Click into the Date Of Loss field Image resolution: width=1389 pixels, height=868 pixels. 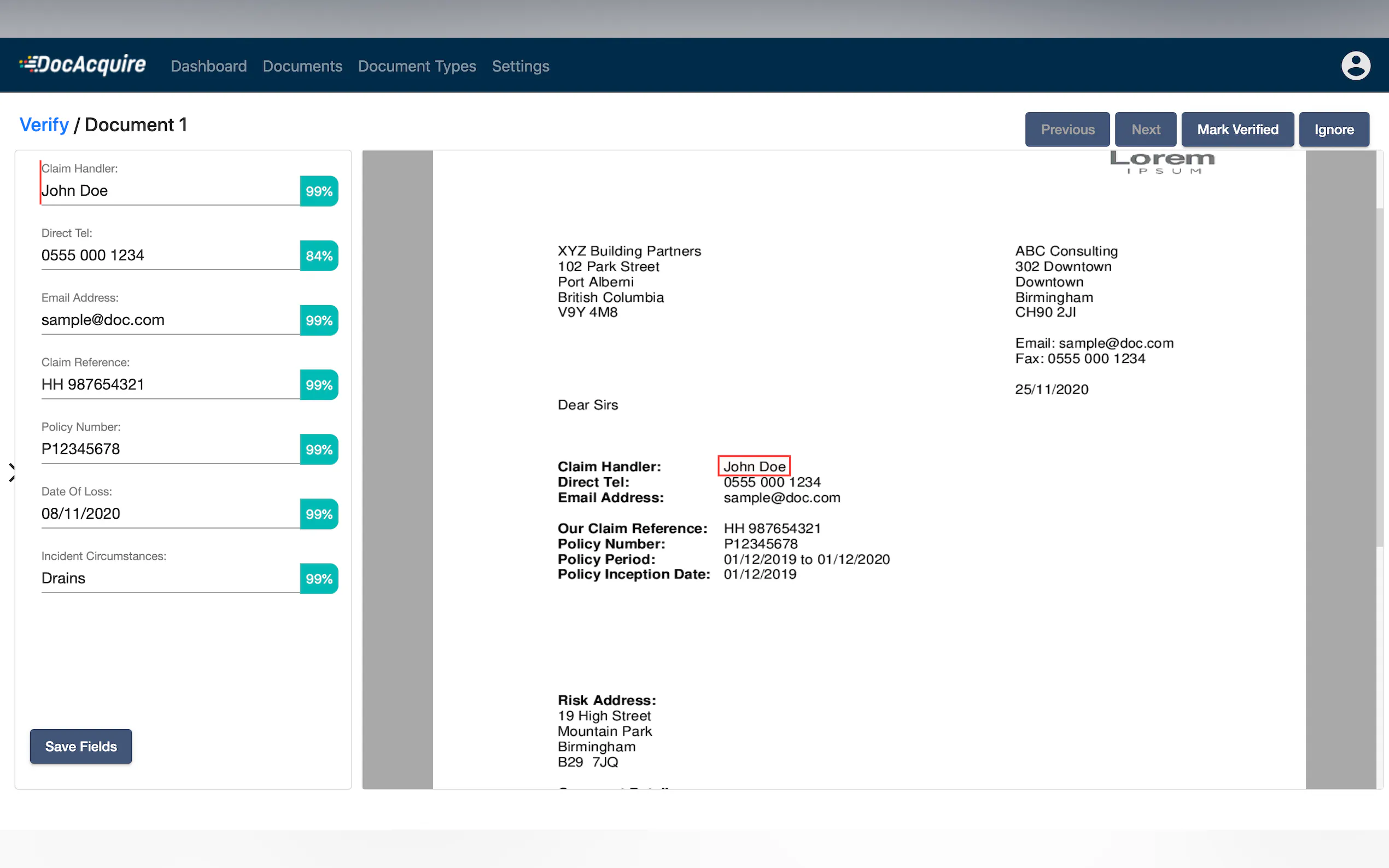point(170,513)
